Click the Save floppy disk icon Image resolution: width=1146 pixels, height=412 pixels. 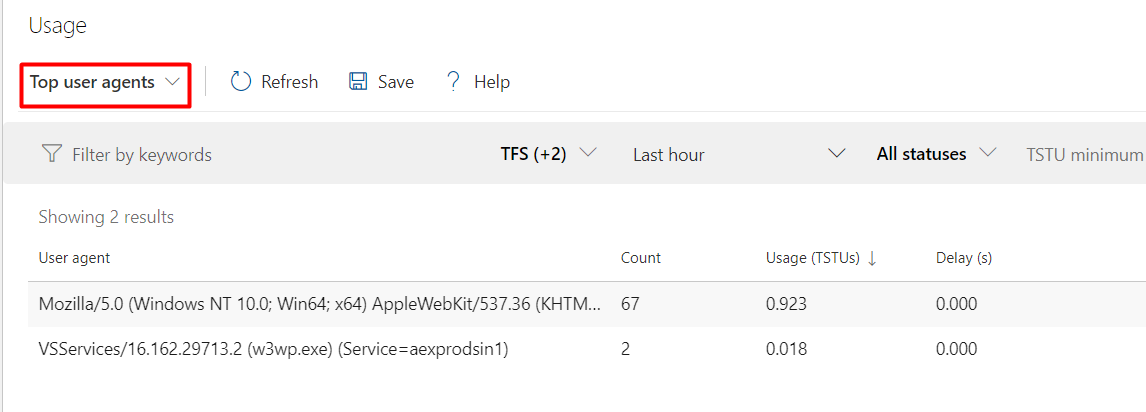[358, 82]
